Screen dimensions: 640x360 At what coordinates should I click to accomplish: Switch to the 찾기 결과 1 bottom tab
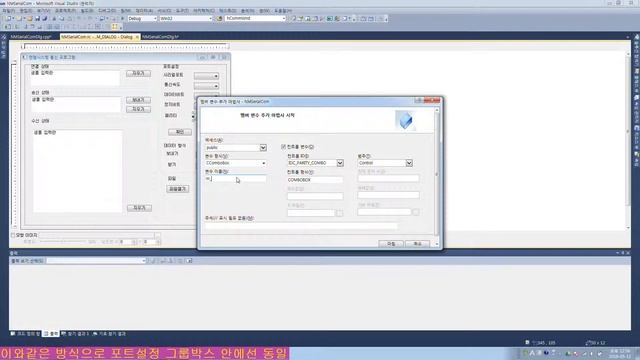pos(75,334)
